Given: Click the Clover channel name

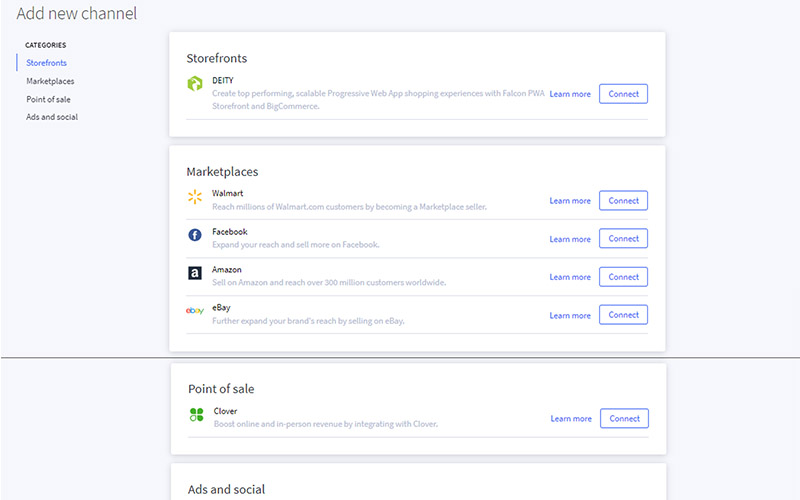Looking at the screenshot, I should pyautogui.click(x=226, y=411).
